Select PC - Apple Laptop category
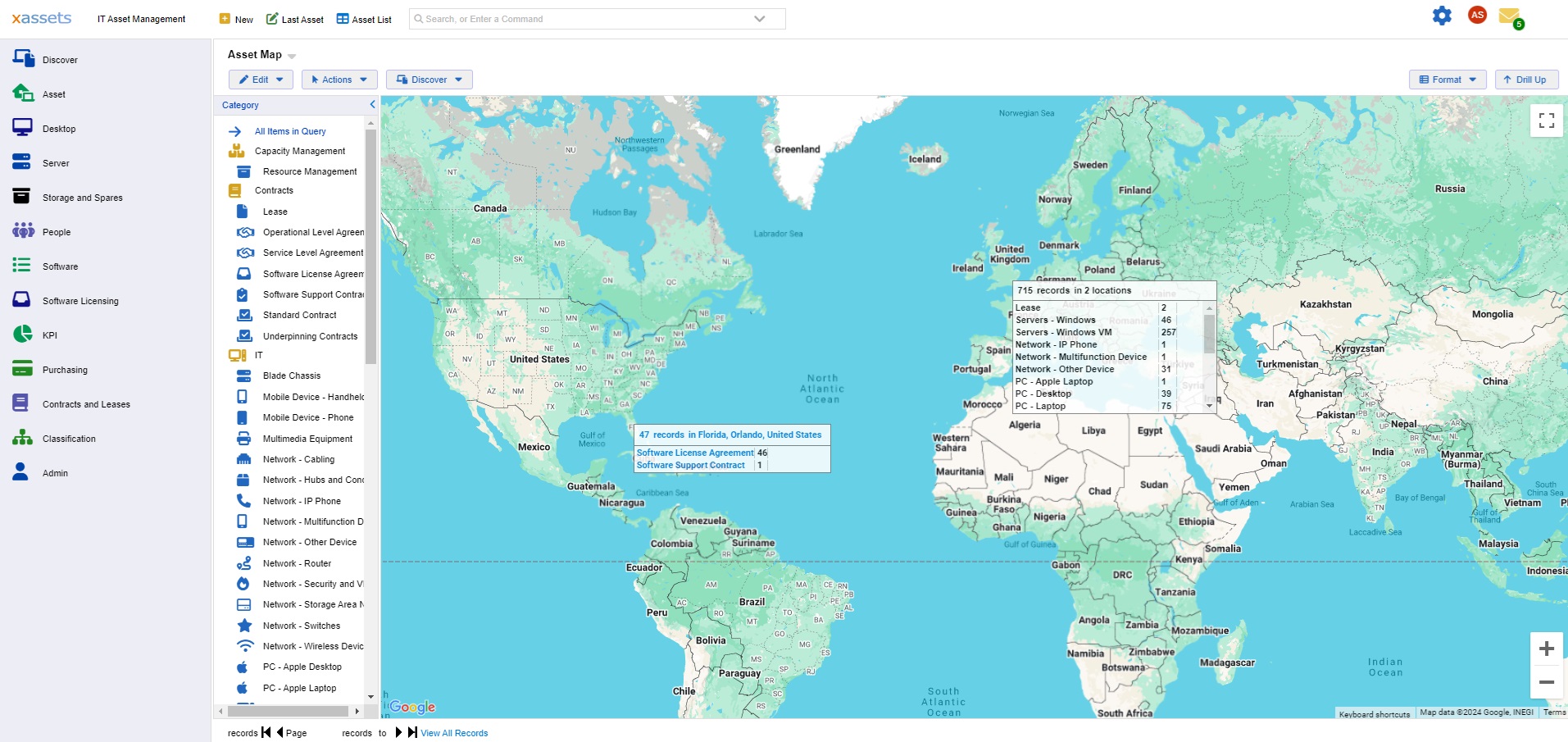 point(299,688)
